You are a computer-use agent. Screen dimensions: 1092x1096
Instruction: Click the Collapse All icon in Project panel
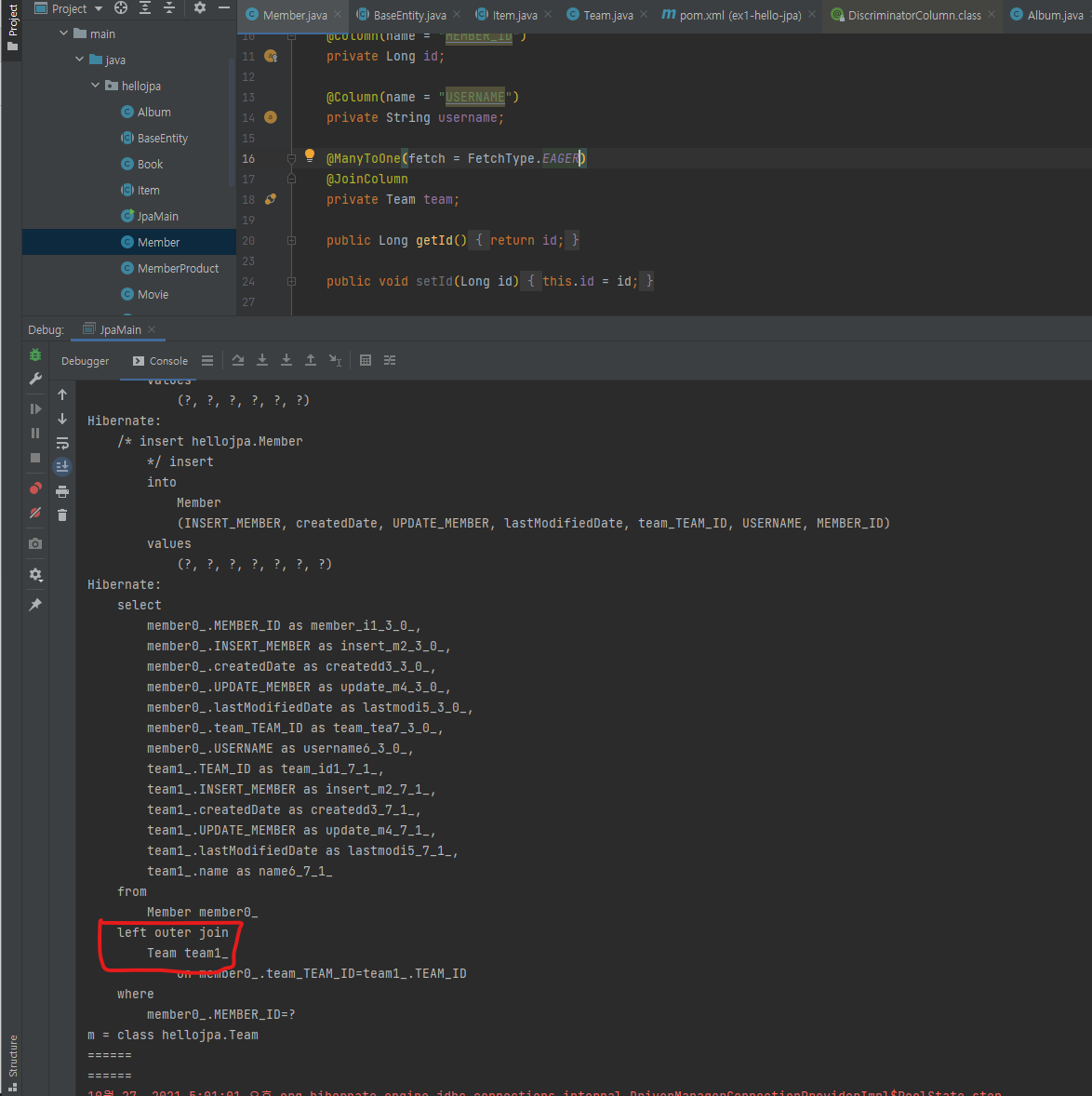coord(169,7)
